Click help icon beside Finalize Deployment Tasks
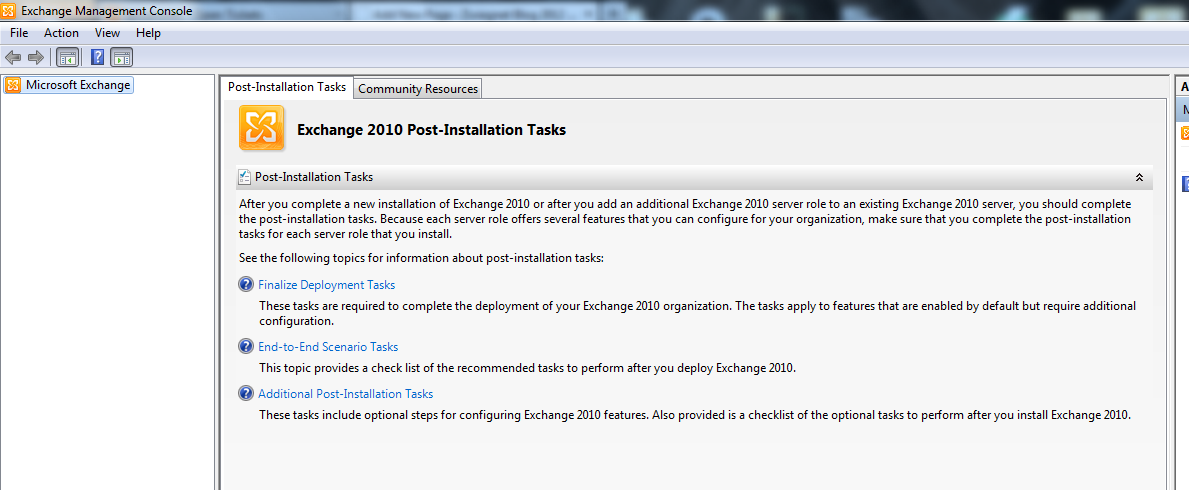This screenshot has width=1189, height=490. (x=246, y=284)
